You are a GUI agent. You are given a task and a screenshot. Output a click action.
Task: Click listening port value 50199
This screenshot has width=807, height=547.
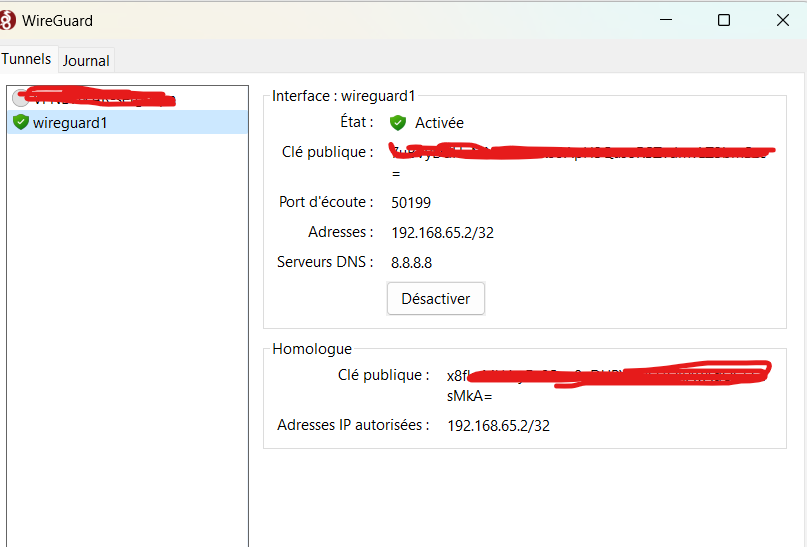click(411, 203)
